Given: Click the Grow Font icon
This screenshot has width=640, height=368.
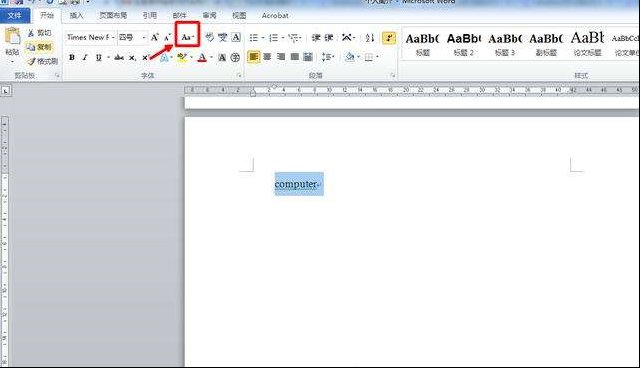Looking at the screenshot, I should point(154,38).
